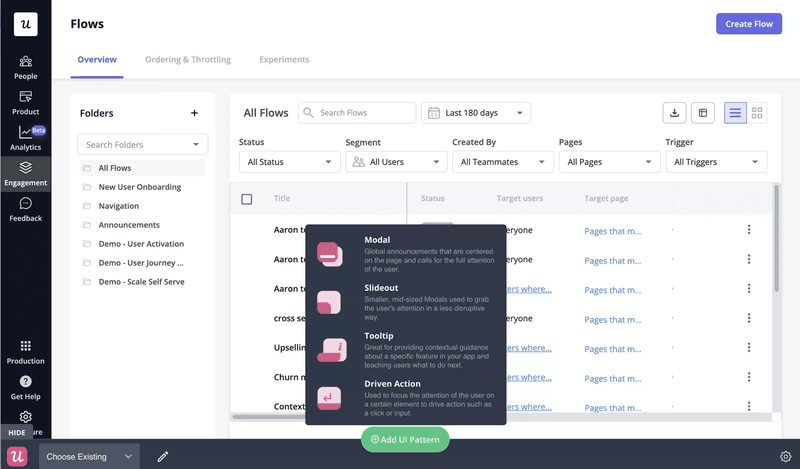Tick the select-all checkbox in the header

tap(246, 199)
